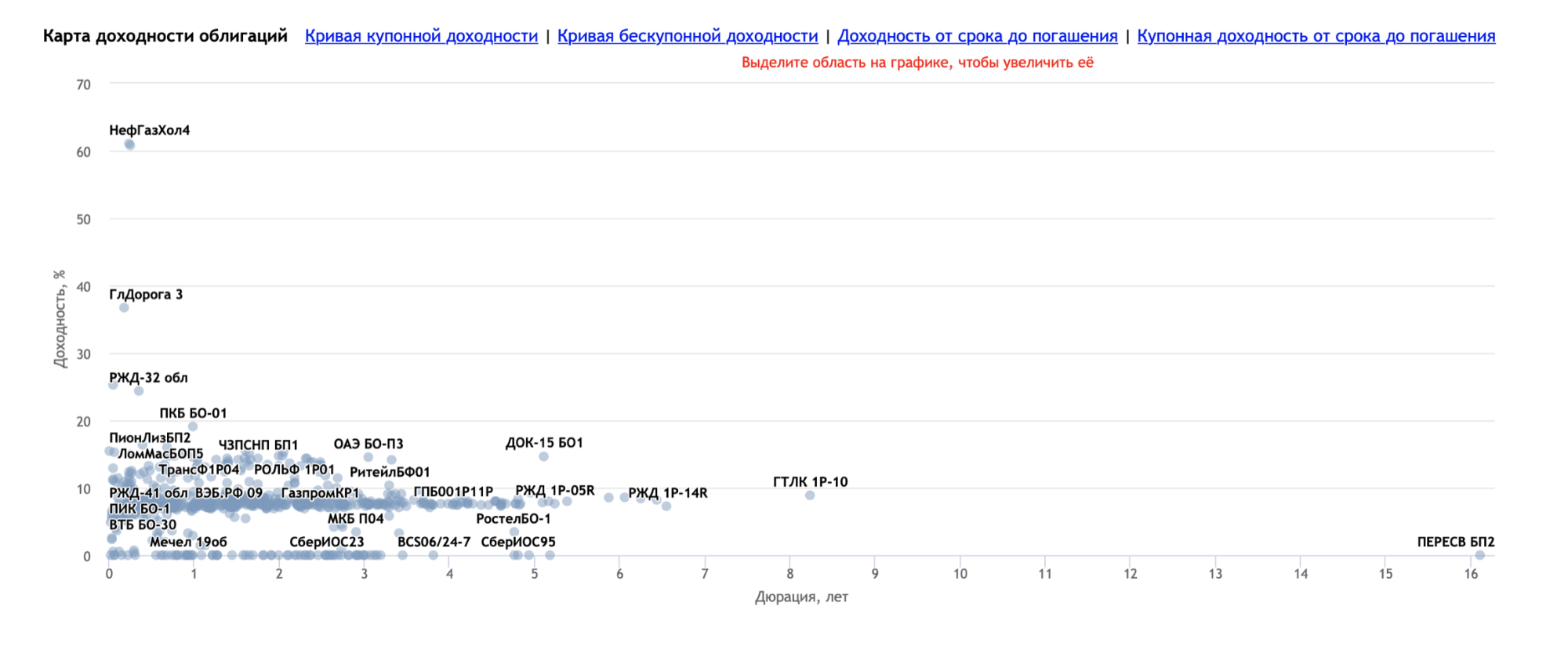
Task: Click the data point below ПКБ БО-01 label
Action: 193,426
